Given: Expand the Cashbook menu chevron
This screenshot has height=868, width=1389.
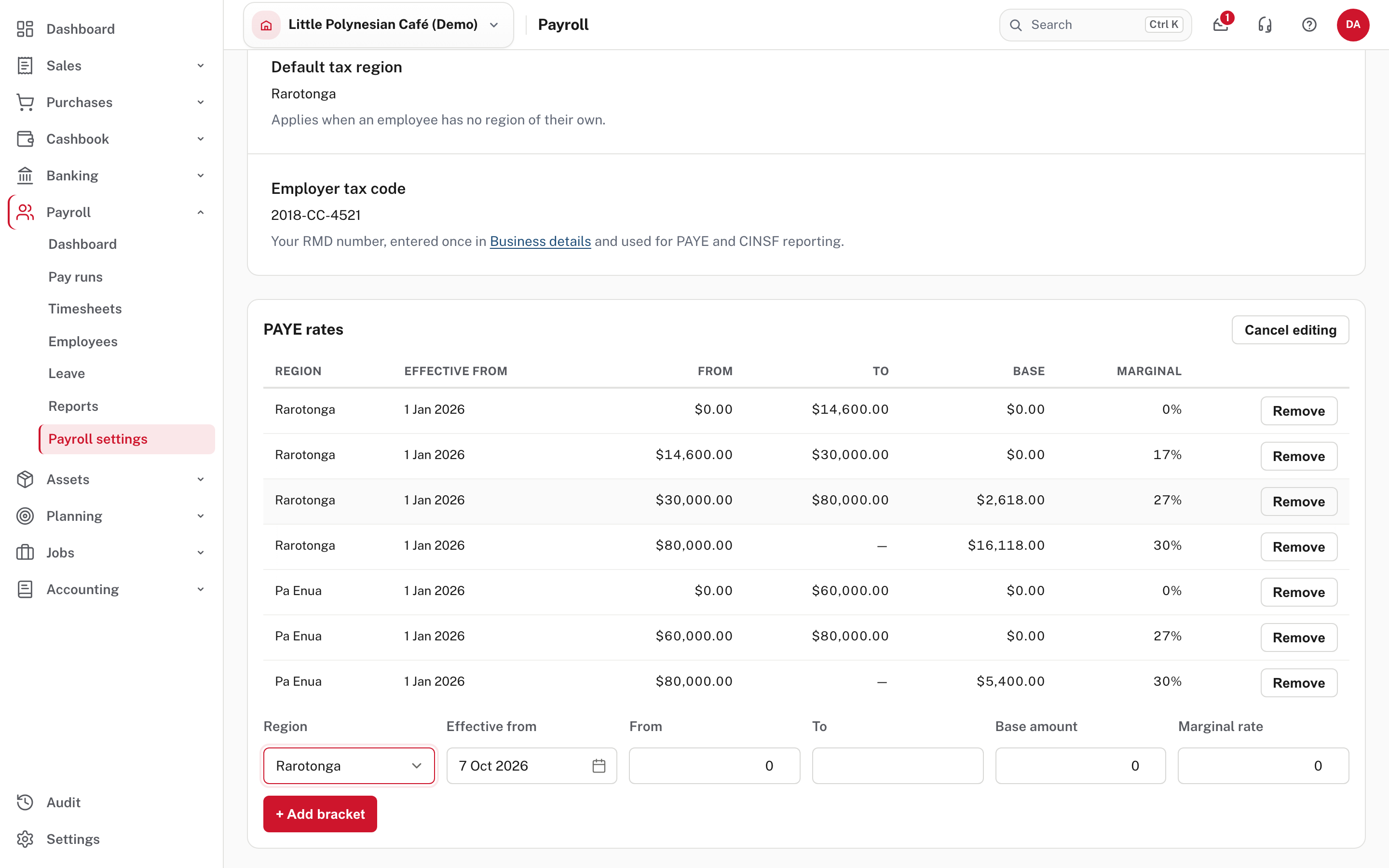Looking at the screenshot, I should [200, 139].
